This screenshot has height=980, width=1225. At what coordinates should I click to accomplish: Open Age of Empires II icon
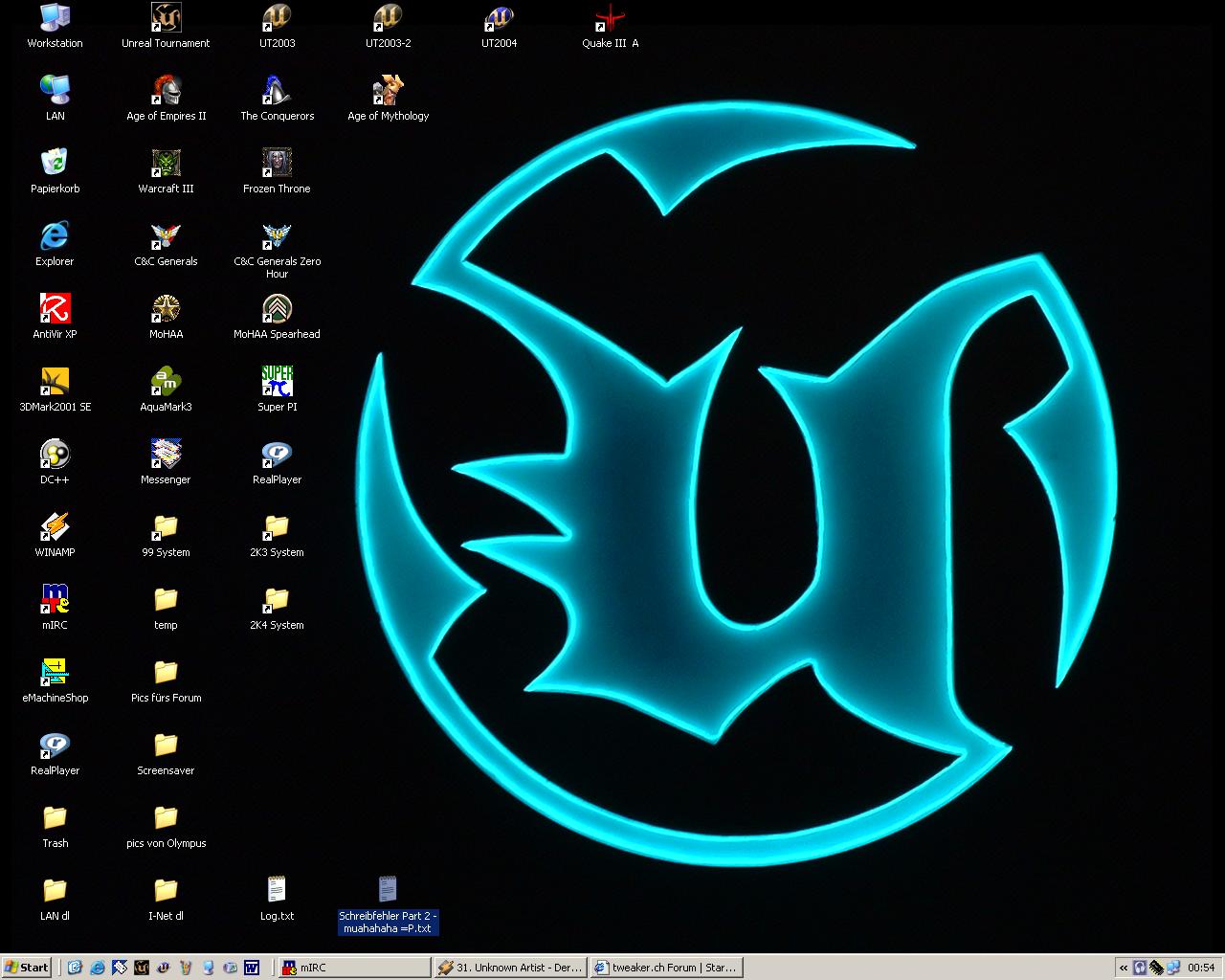click(166, 91)
